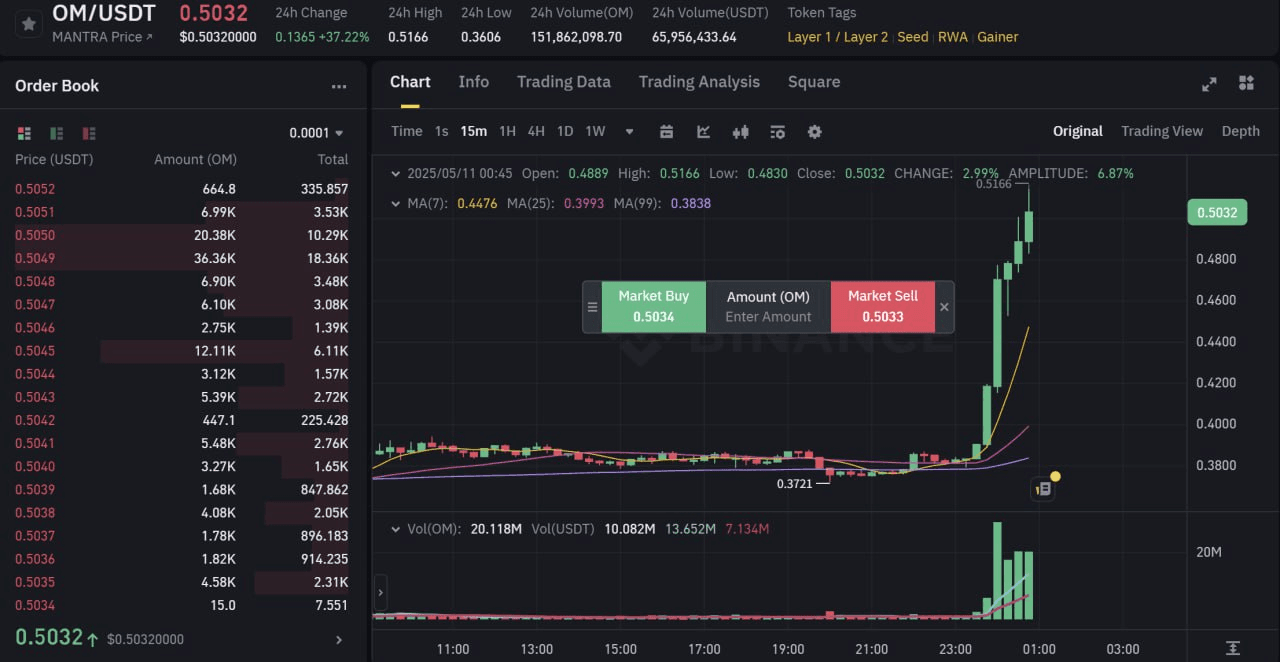
Task: Select the 0.5049 ask price row
Action: [182, 258]
